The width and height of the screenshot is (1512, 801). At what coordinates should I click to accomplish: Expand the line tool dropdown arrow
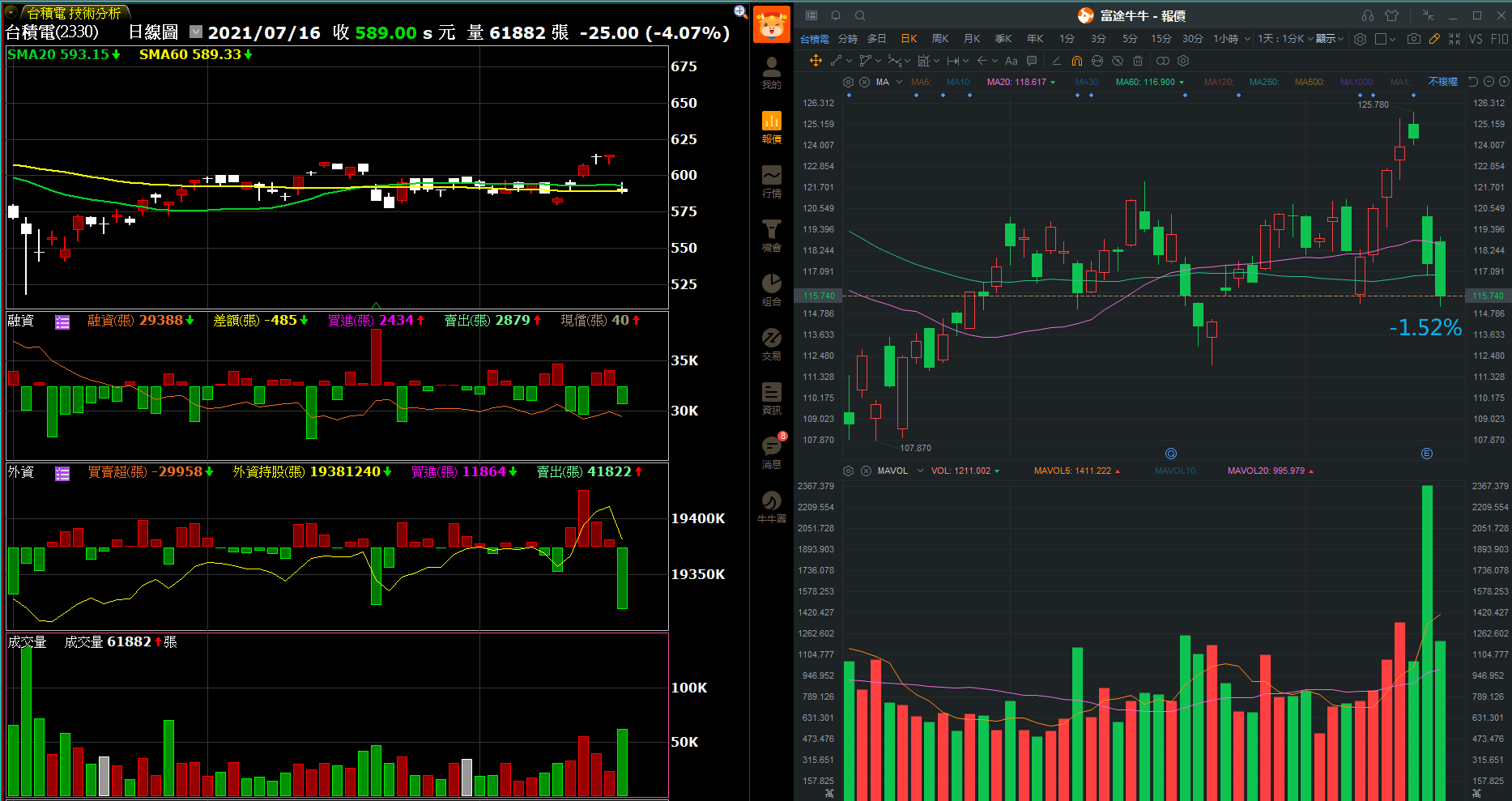pos(849,61)
